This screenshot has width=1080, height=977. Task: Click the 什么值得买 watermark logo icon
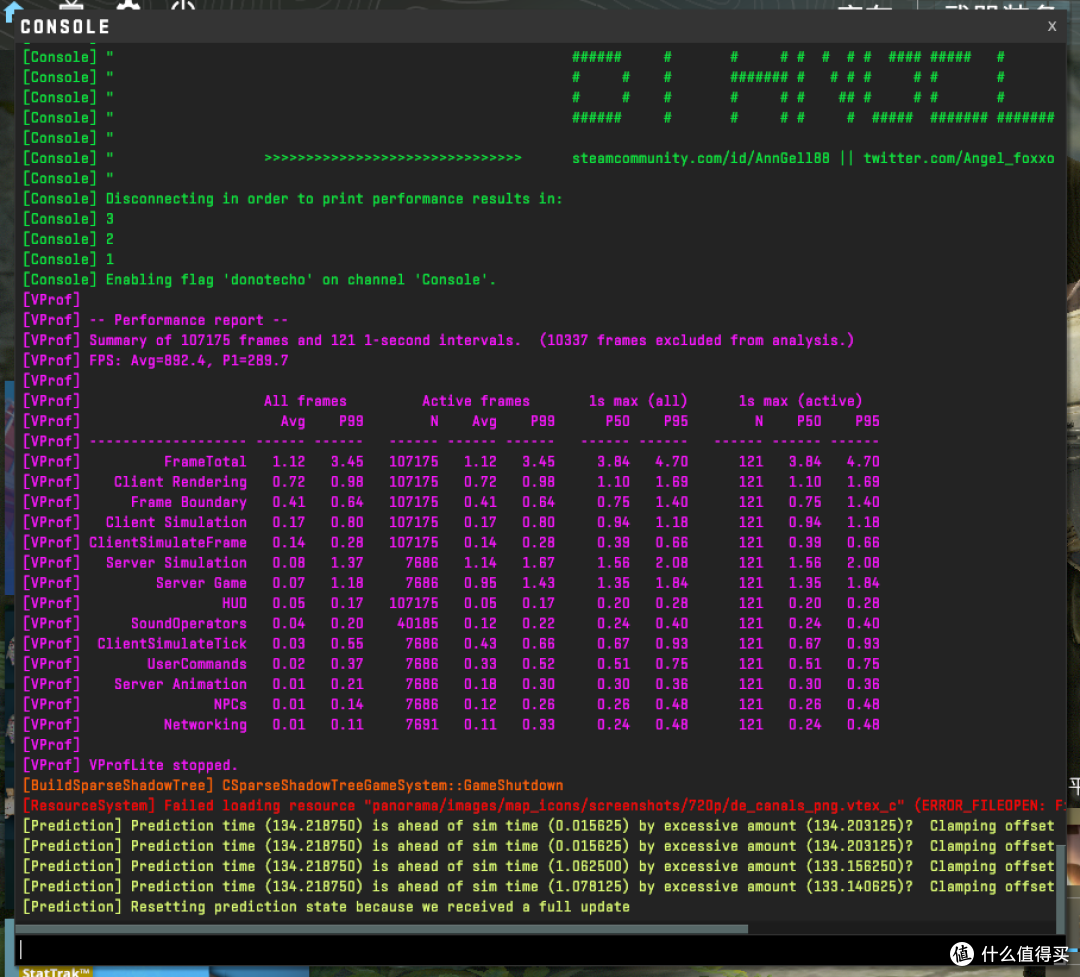pyautogui.click(x=962, y=954)
